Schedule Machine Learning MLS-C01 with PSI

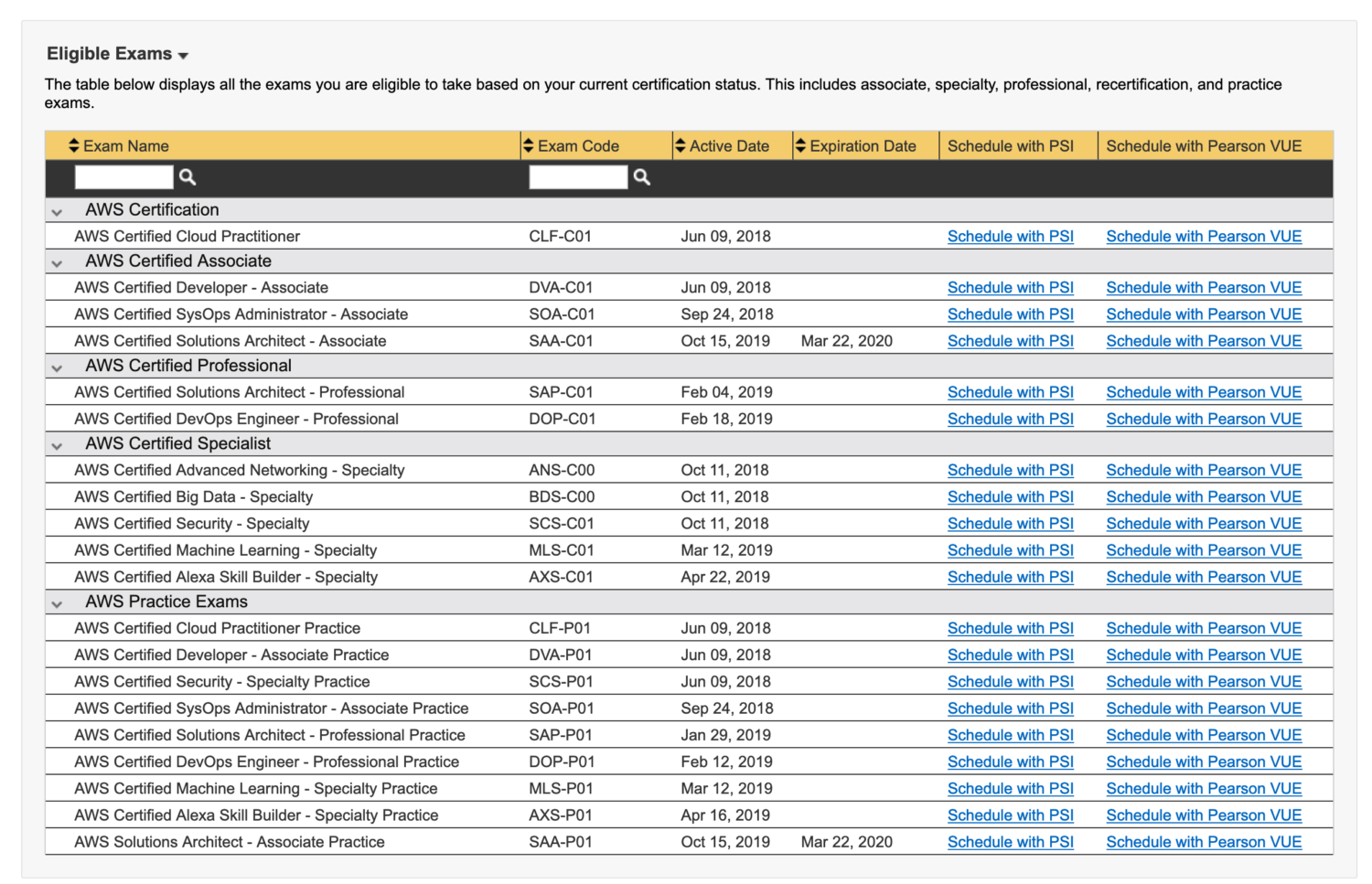[1011, 550]
